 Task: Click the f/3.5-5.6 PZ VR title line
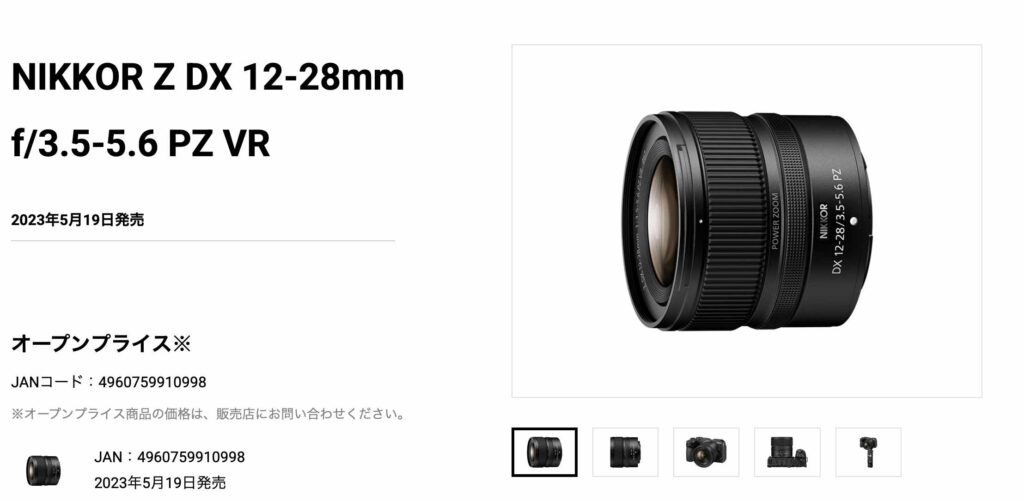pyautogui.click(x=140, y=144)
